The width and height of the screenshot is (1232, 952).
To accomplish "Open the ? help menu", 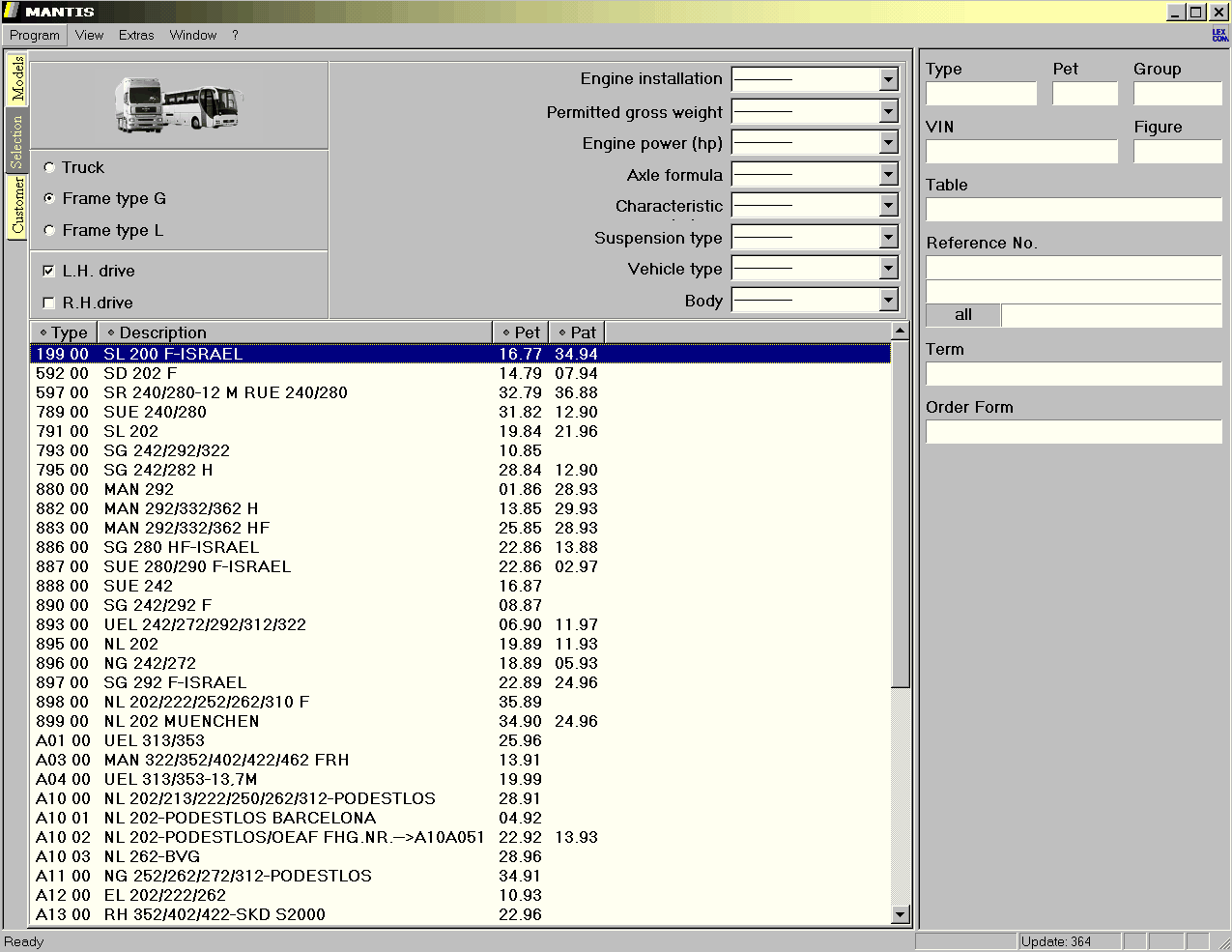I will pos(235,35).
